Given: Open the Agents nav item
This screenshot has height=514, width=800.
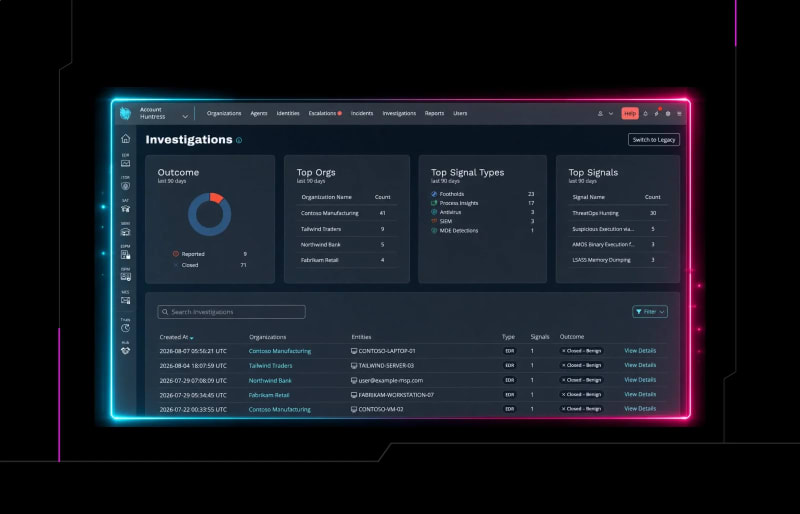Looking at the screenshot, I should point(259,113).
